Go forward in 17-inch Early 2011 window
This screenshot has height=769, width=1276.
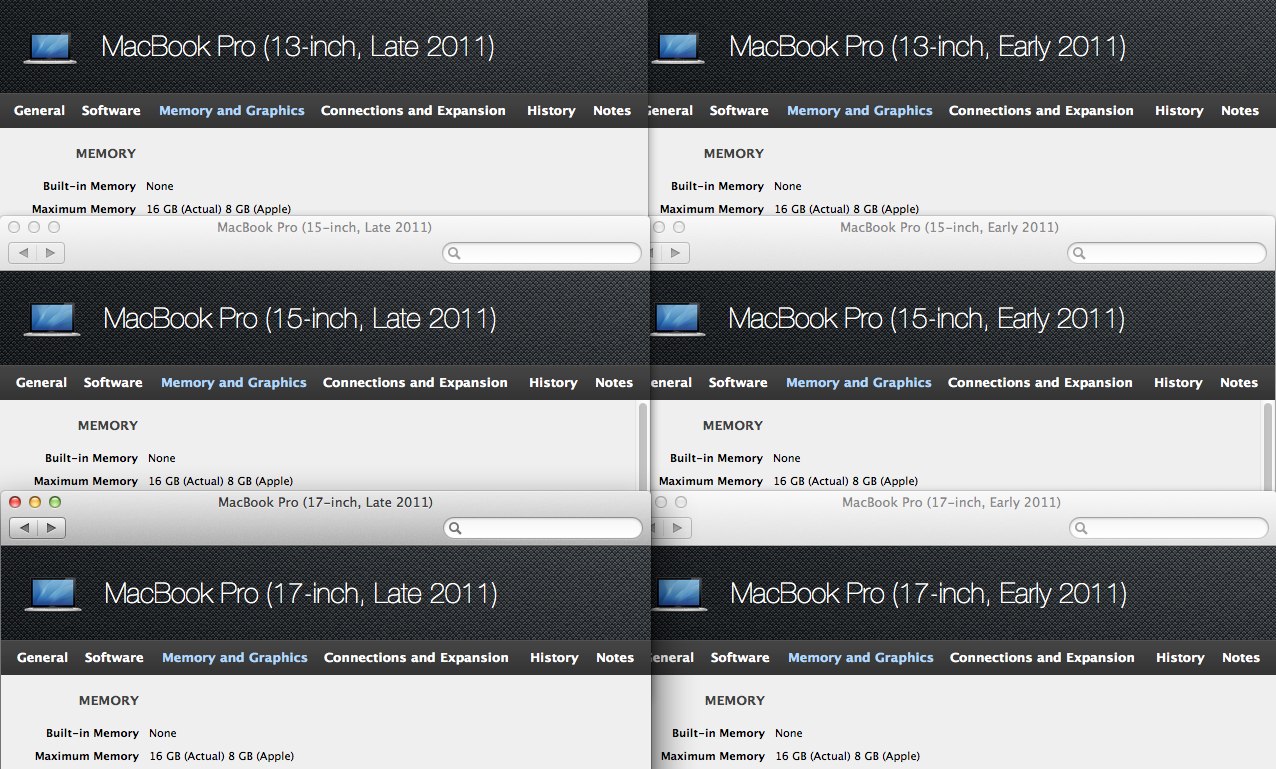pos(679,527)
